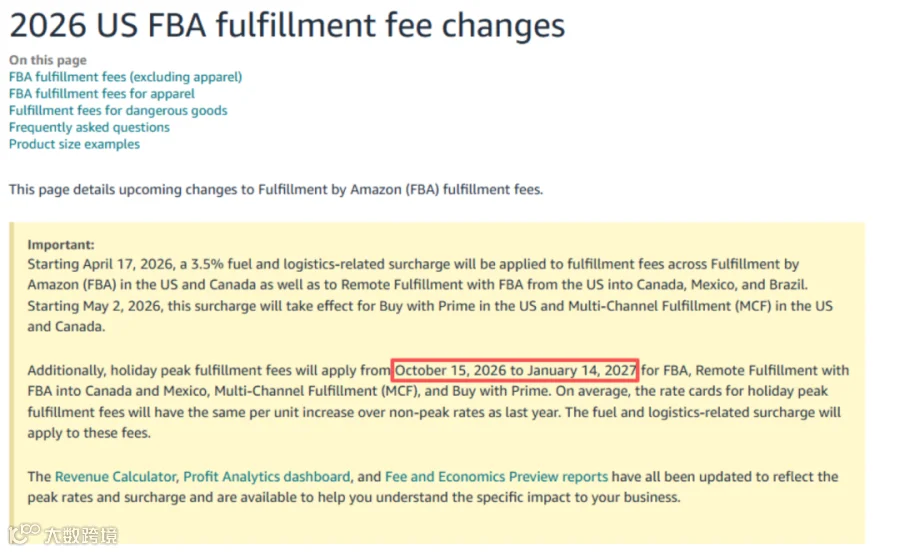Open Product size examples link
Image resolution: width=900 pixels, height=552 pixels.
coord(74,144)
